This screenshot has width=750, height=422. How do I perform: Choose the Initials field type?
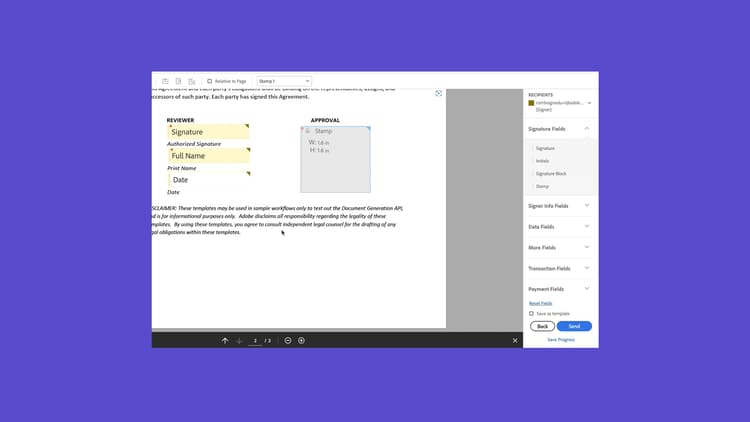point(542,161)
